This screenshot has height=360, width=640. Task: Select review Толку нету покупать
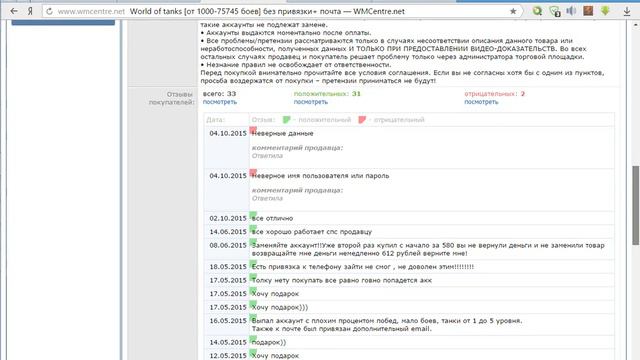[342, 280]
